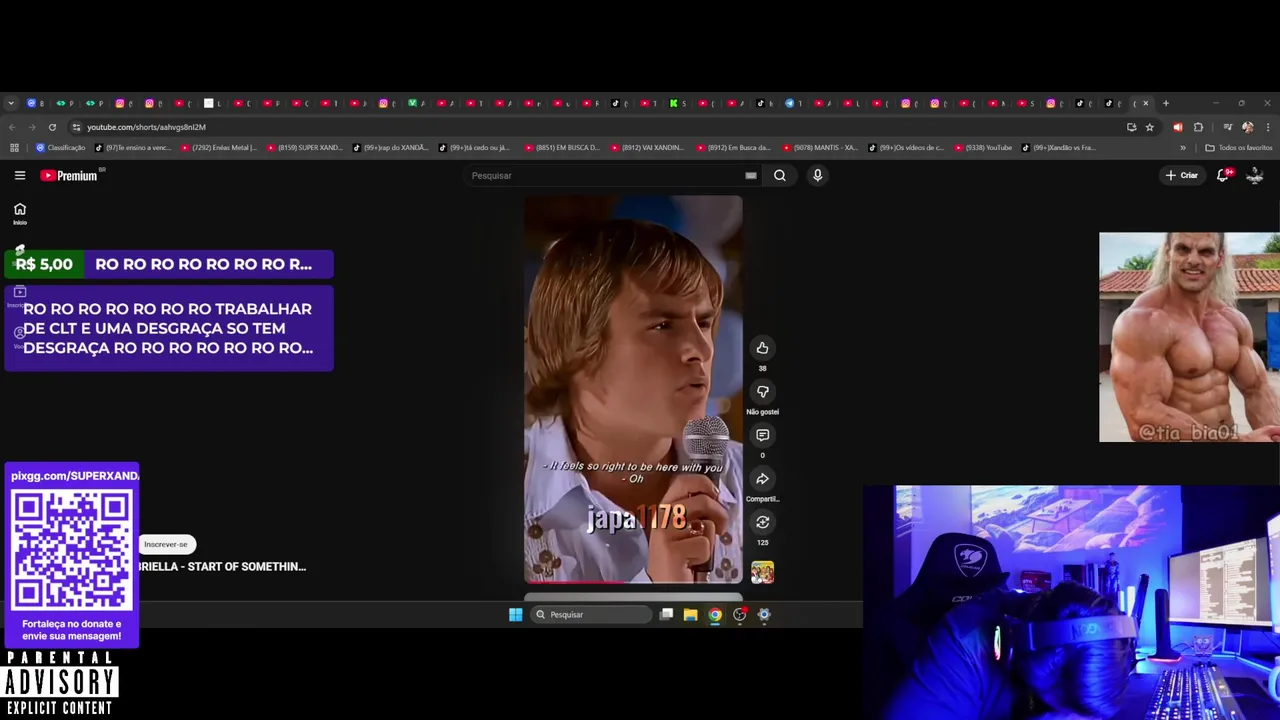This screenshot has height=720, width=1280.
Task: Open File Explorer from taskbar
Action: pyautogui.click(x=690, y=615)
